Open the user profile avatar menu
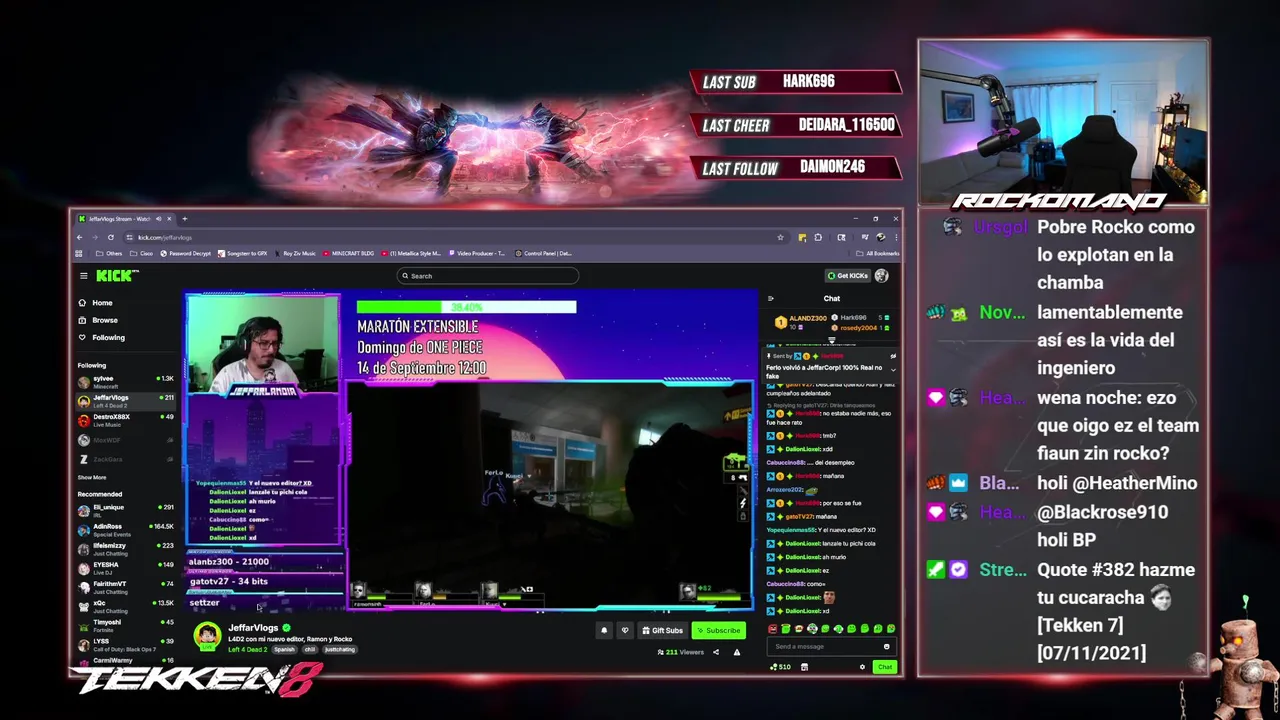 click(881, 276)
